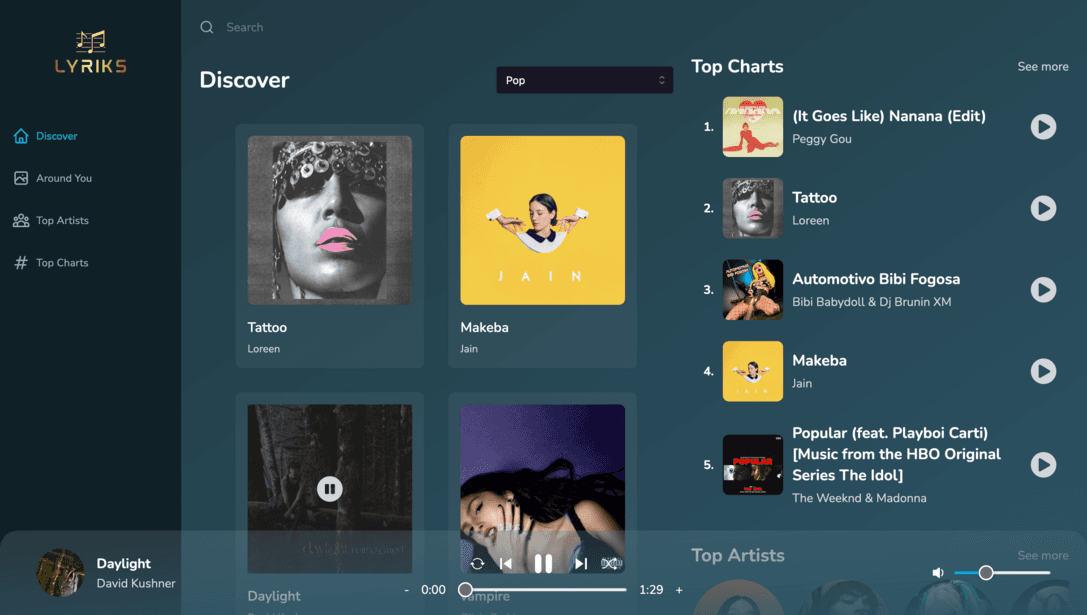Screen dimensions: 1087x615
Task: Toggle repeat mode in player
Action: tap(477, 564)
